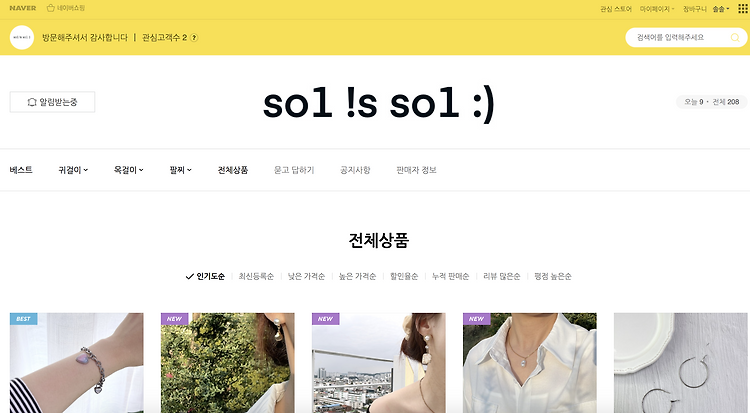Click the round store profile logo
The width and height of the screenshot is (750, 413).
tap(22, 37)
